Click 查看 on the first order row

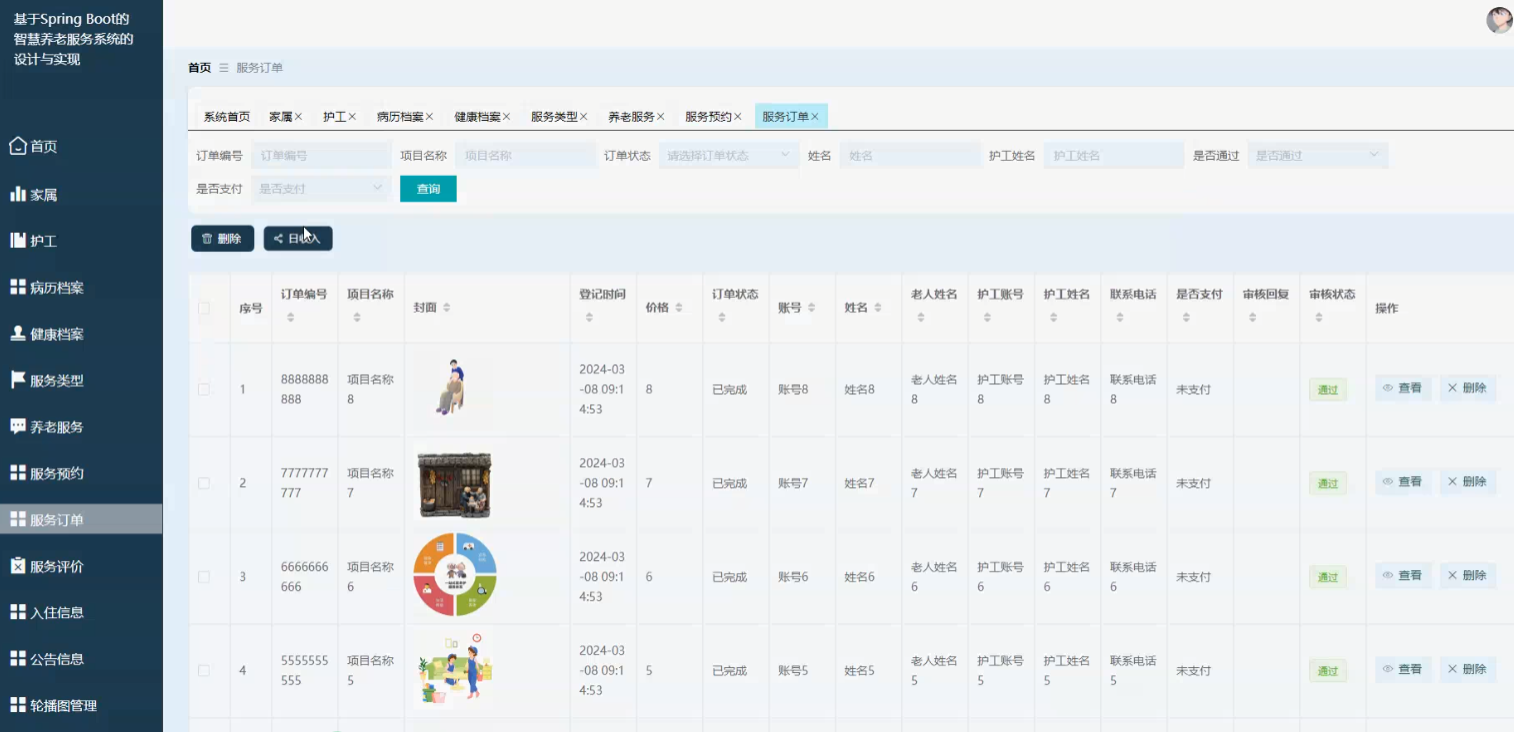[1403, 388]
